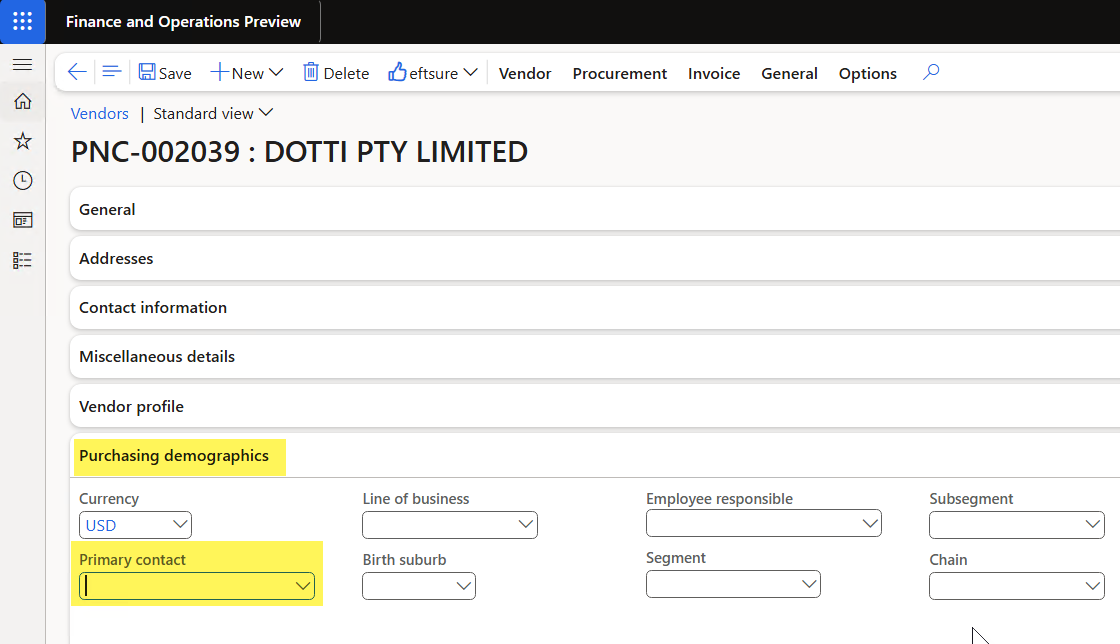The width and height of the screenshot is (1120, 644).
Task: Follow the Vendors breadcrumb link
Action: point(99,114)
